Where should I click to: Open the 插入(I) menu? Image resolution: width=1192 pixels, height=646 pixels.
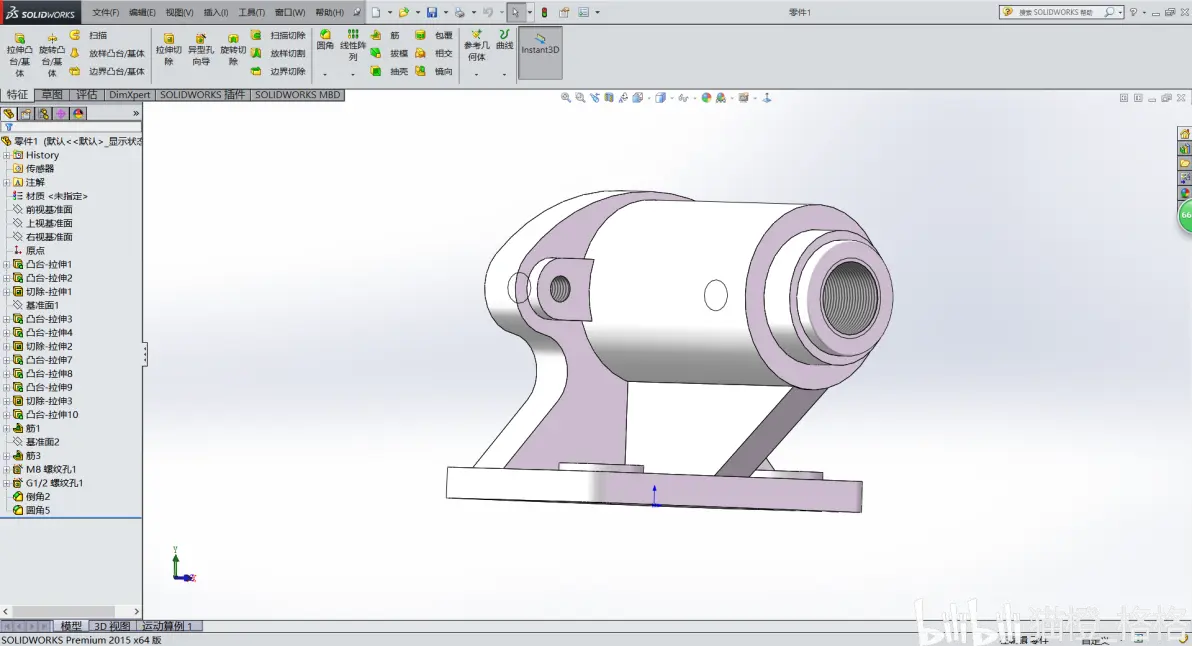tap(216, 12)
